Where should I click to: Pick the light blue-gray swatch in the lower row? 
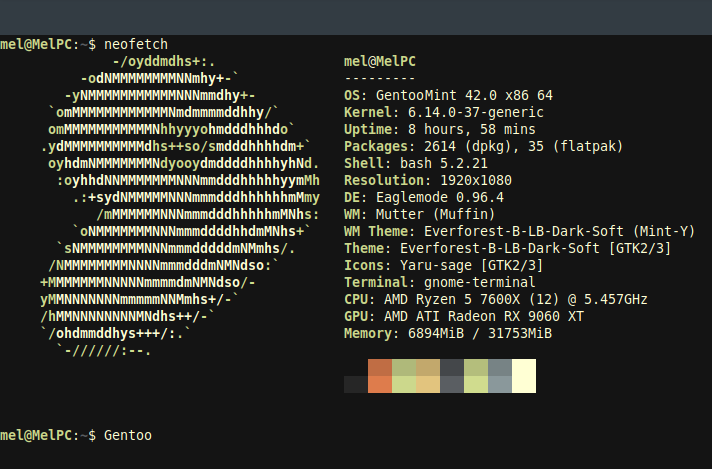(500, 385)
